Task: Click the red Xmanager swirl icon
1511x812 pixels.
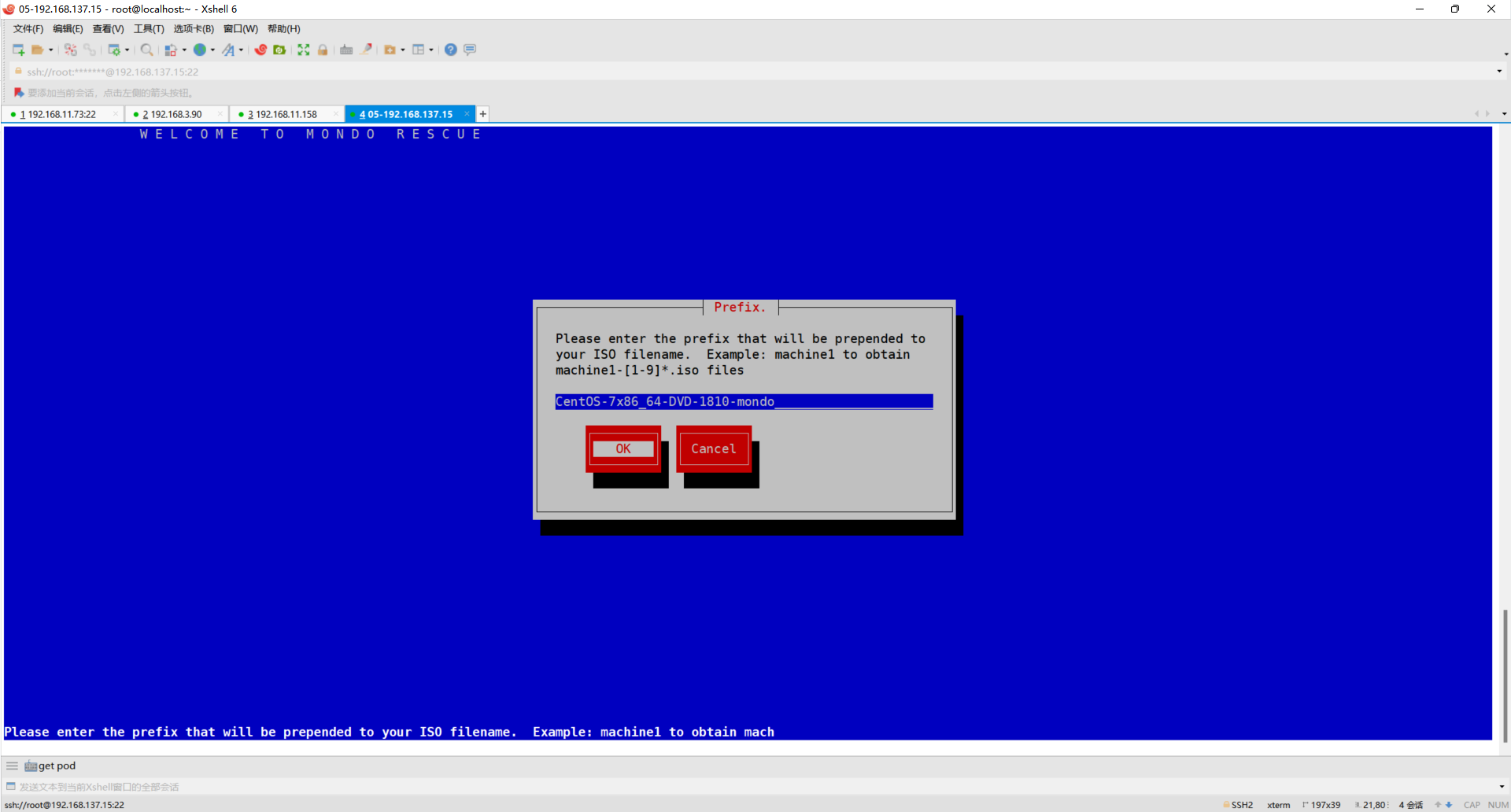Action: point(260,50)
